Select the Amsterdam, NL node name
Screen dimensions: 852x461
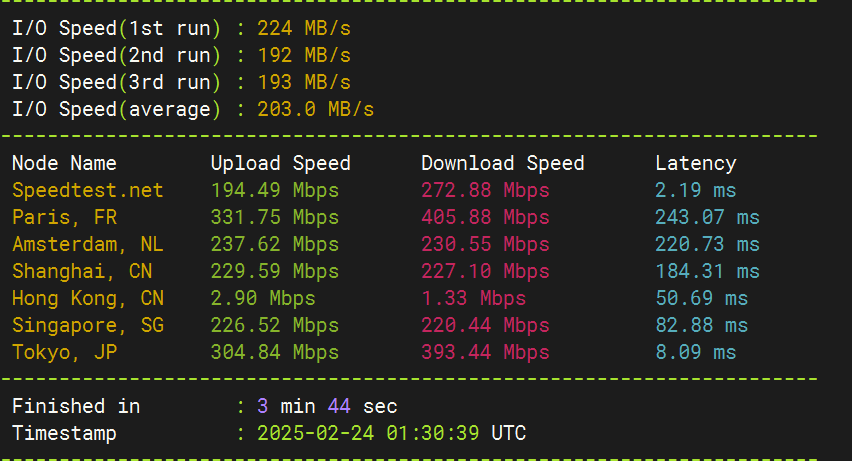click(x=87, y=244)
